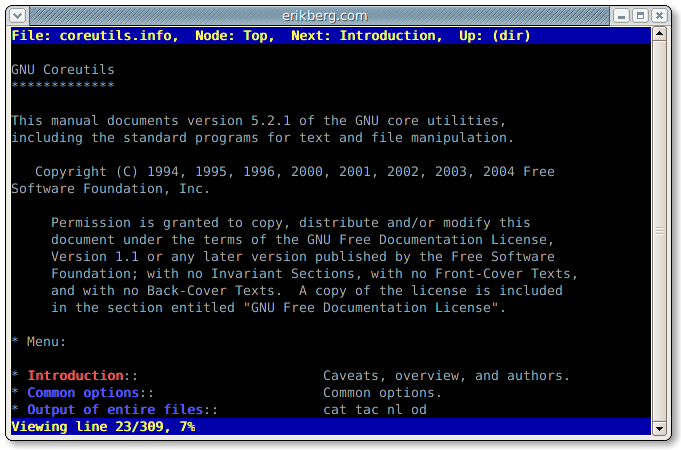Click 'in the section entitled' license line
Image resolution: width=681 pixels, height=450 pixels.
point(278,308)
